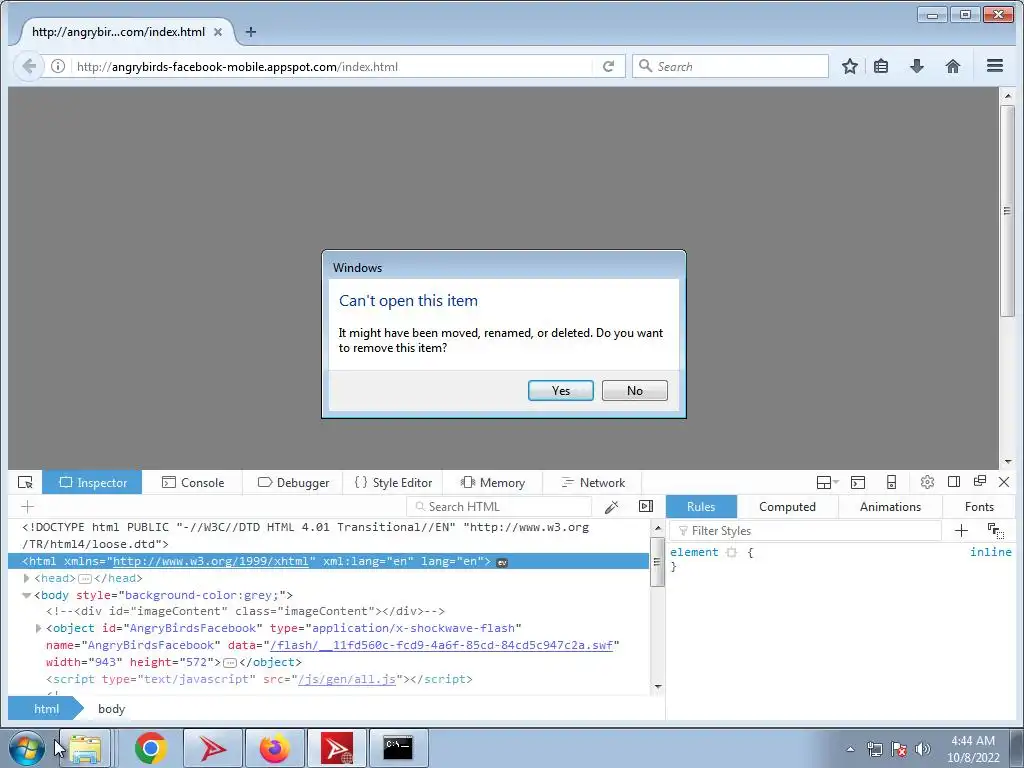Switch to the Style Editor tab
Image resolution: width=1024 pixels, height=768 pixels.
[393, 483]
